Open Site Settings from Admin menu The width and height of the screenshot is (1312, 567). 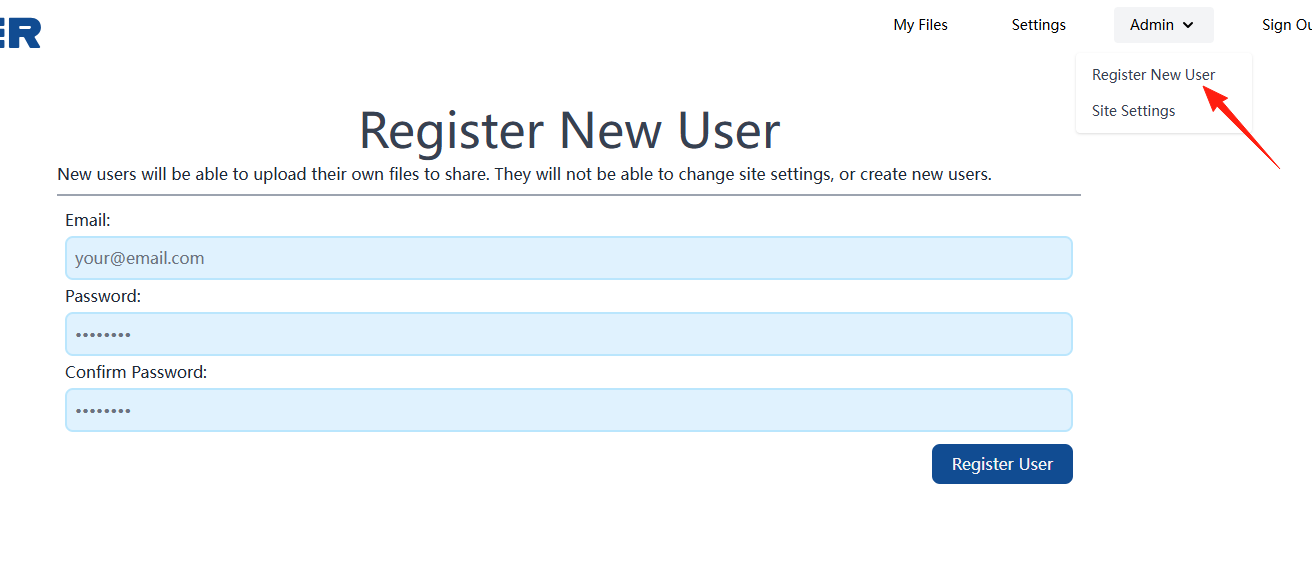[x=1133, y=111]
